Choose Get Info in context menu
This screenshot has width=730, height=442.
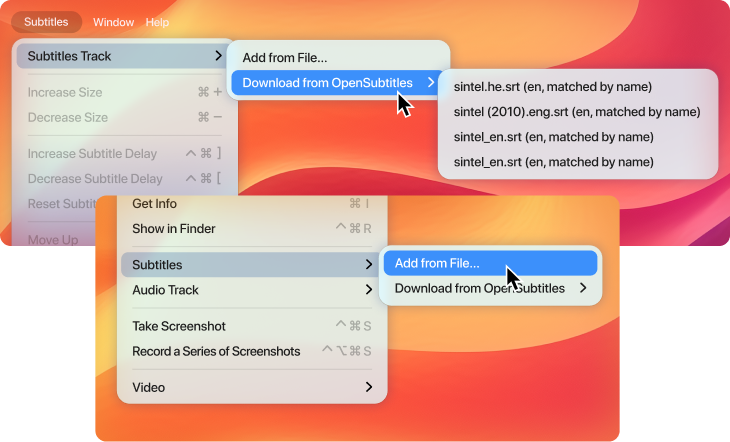251,204
